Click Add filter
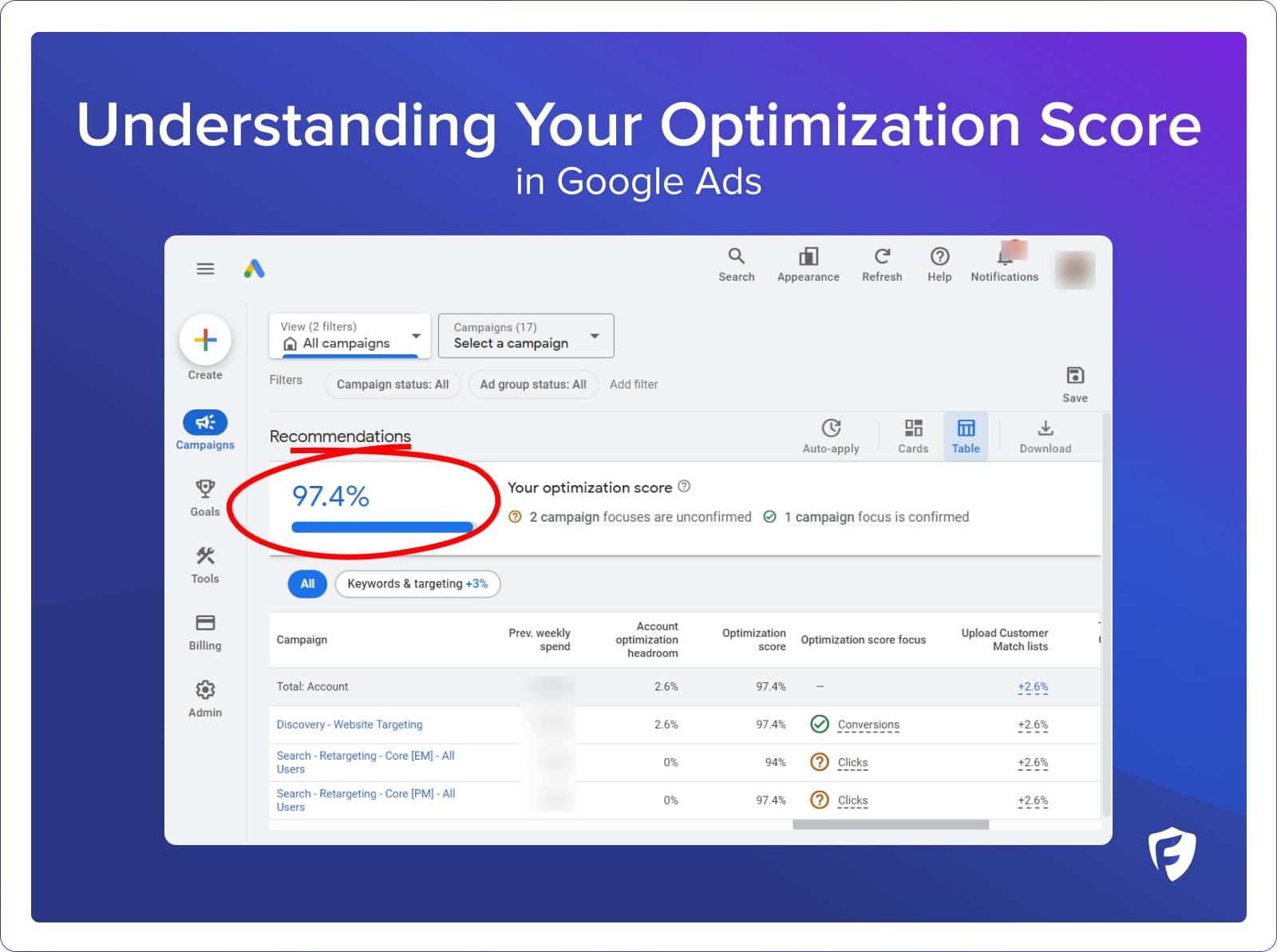1277x952 pixels. (634, 385)
